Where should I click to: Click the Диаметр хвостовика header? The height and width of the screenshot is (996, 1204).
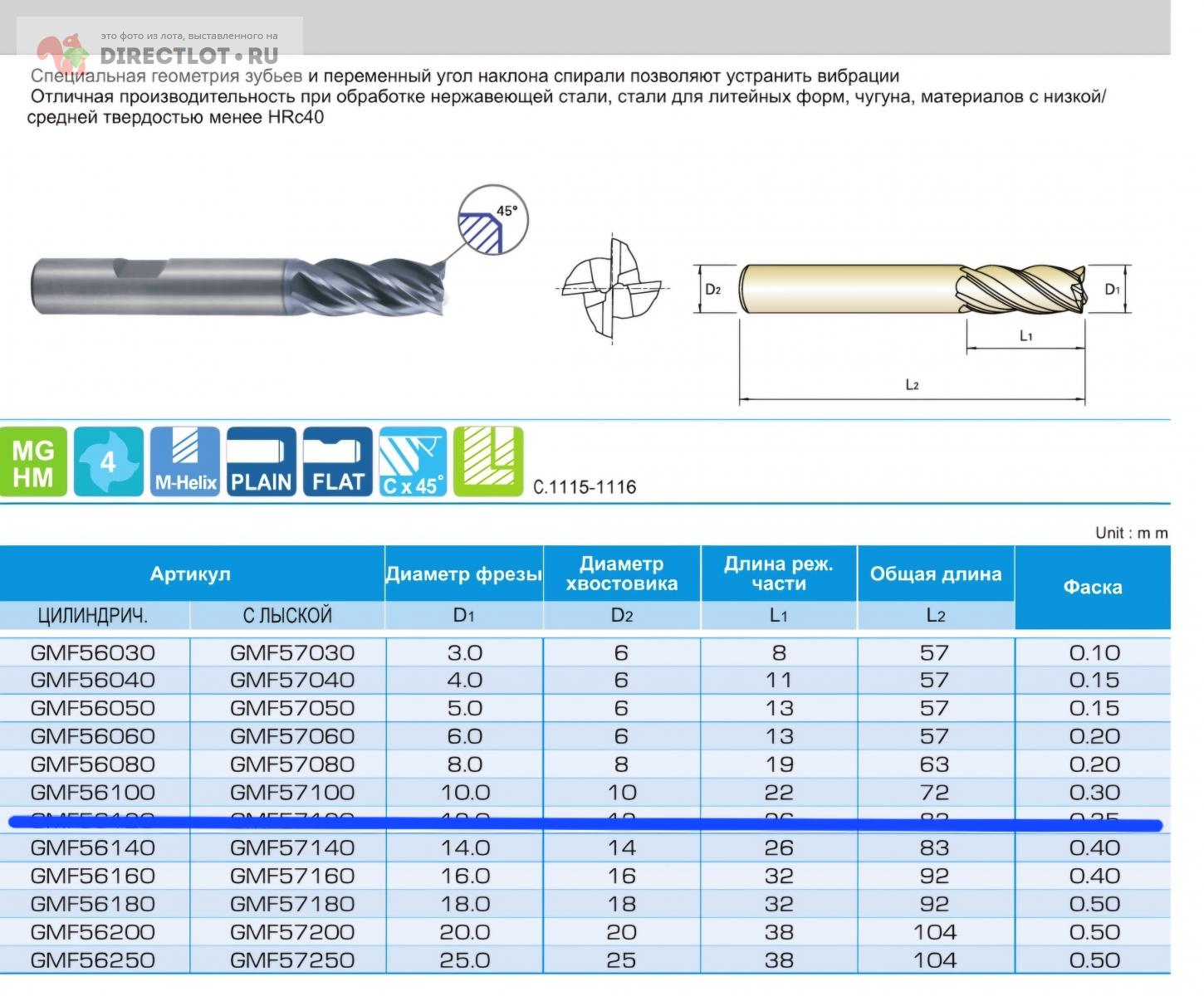(622, 574)
